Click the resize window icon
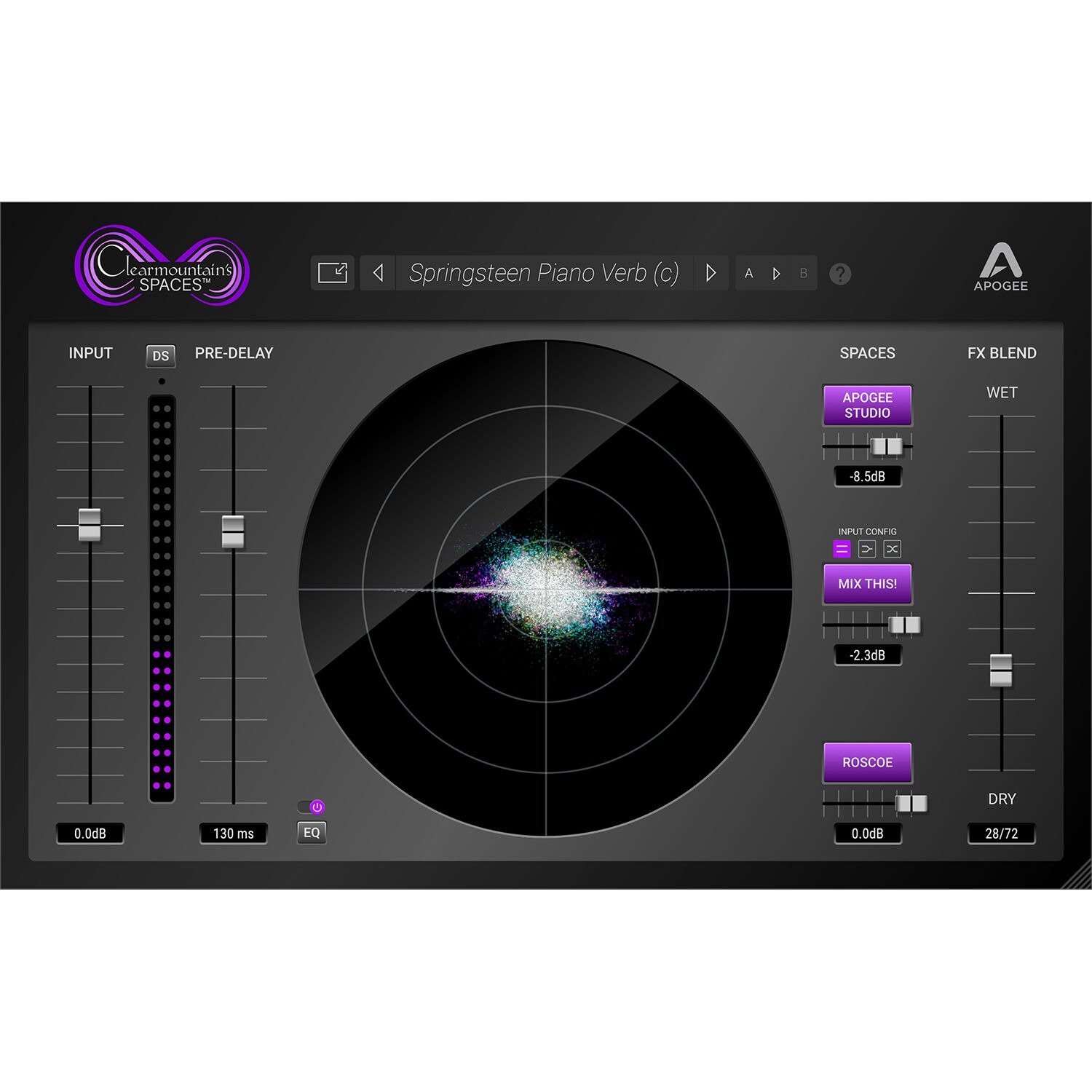 click(333, 273)
